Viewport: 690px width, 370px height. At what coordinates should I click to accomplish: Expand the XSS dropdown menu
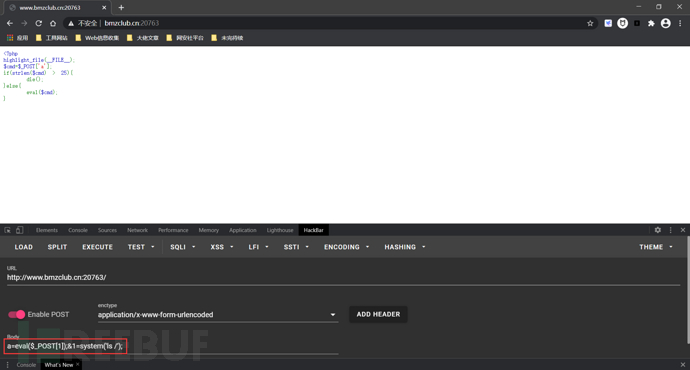point(221,247)
